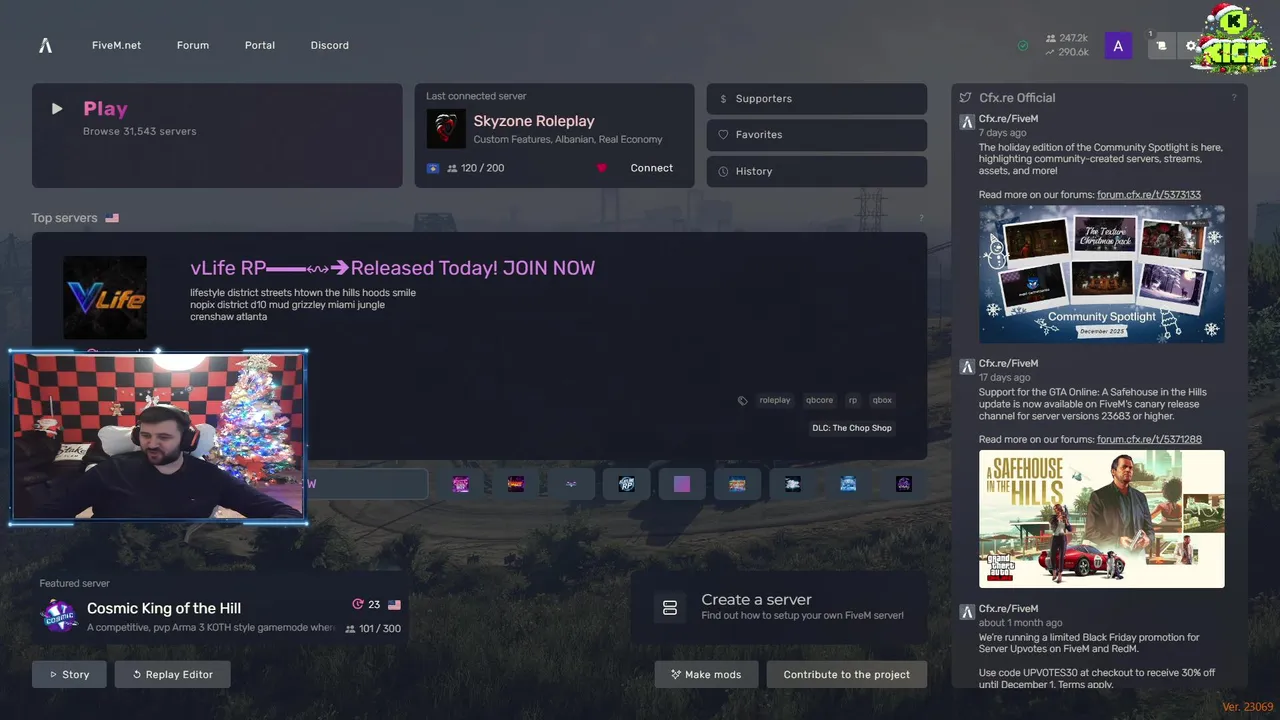Image resolution: width=1280 pixels, height=720 pixels.
Task: Click the vLife RP Released Today server title
Action: (392, 268)
